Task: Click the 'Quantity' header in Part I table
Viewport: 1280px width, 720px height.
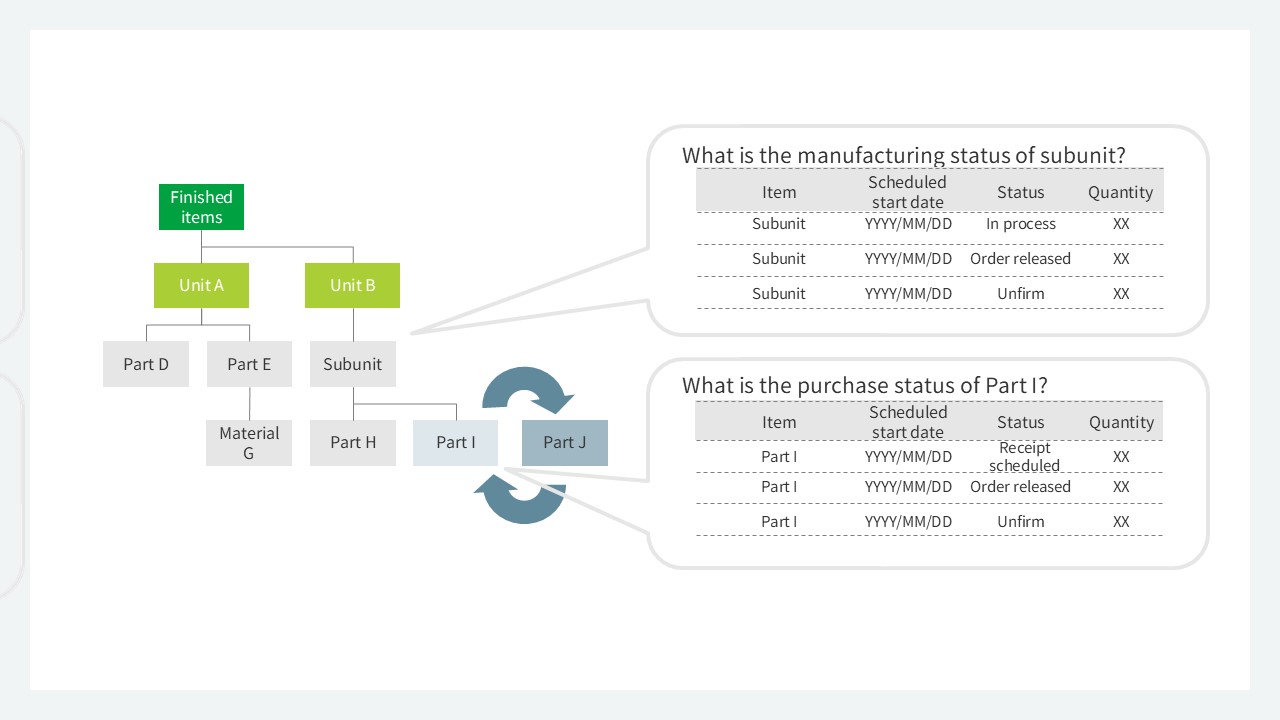Action: pyautogui.click(x=1121, y=422)
